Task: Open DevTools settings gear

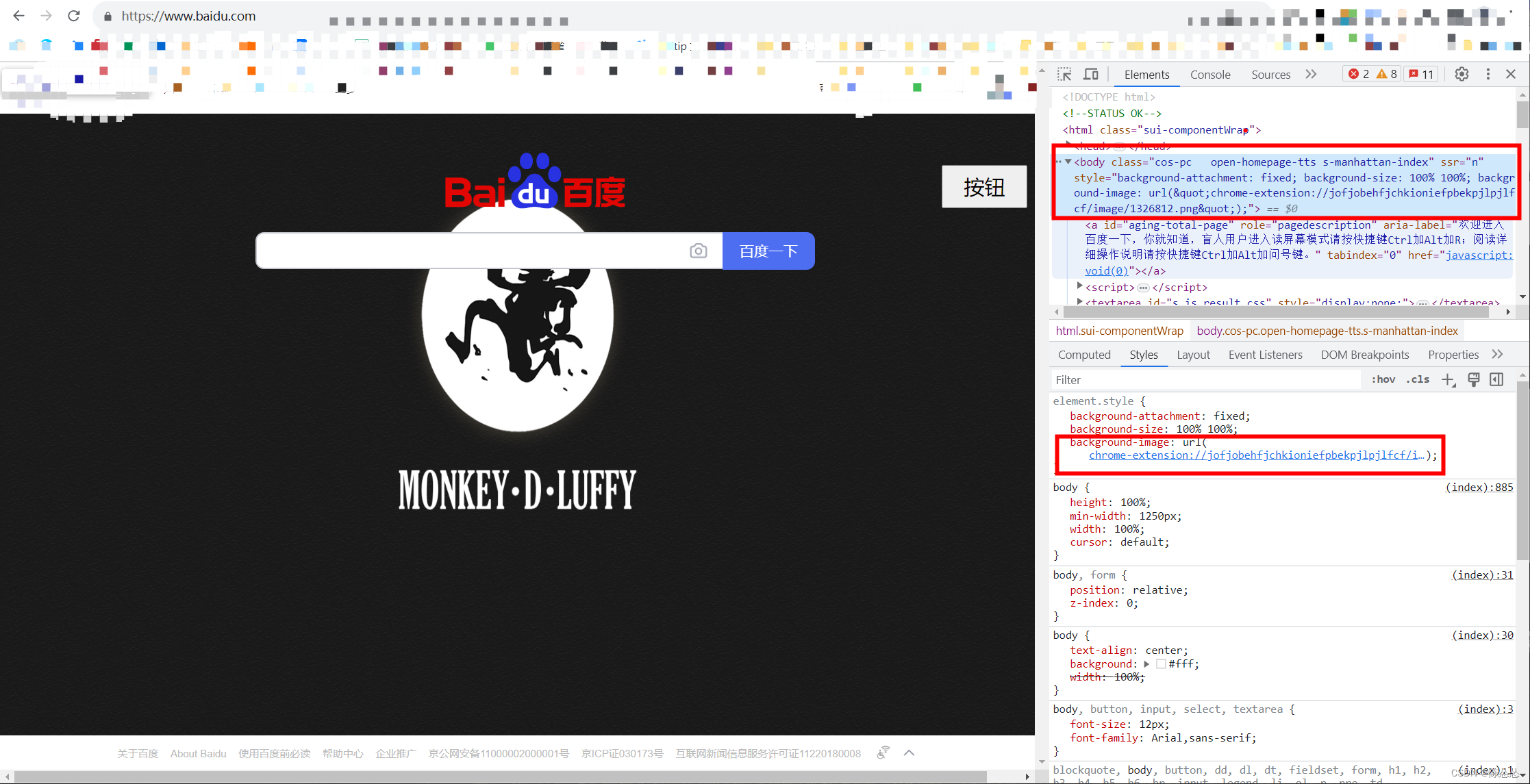Action: pyautogui.click(x=1462, y=74)
